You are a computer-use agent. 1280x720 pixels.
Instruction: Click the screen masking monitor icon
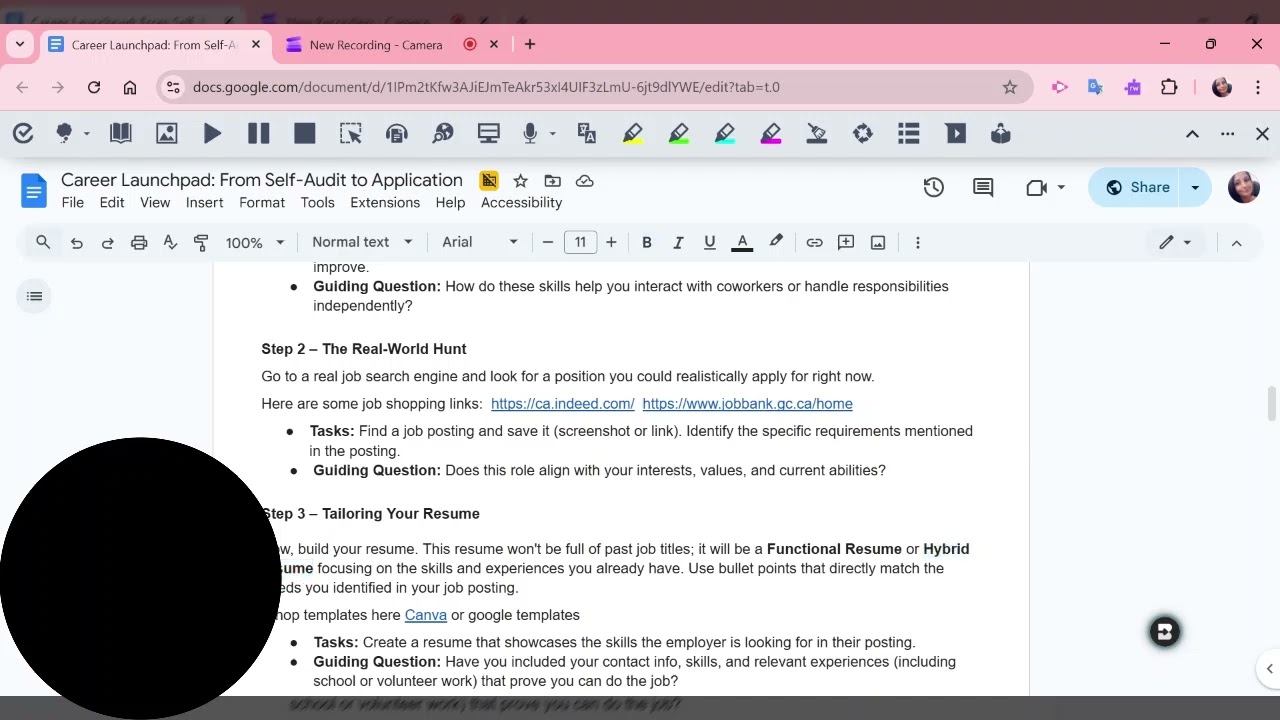[x=488, y=133]
